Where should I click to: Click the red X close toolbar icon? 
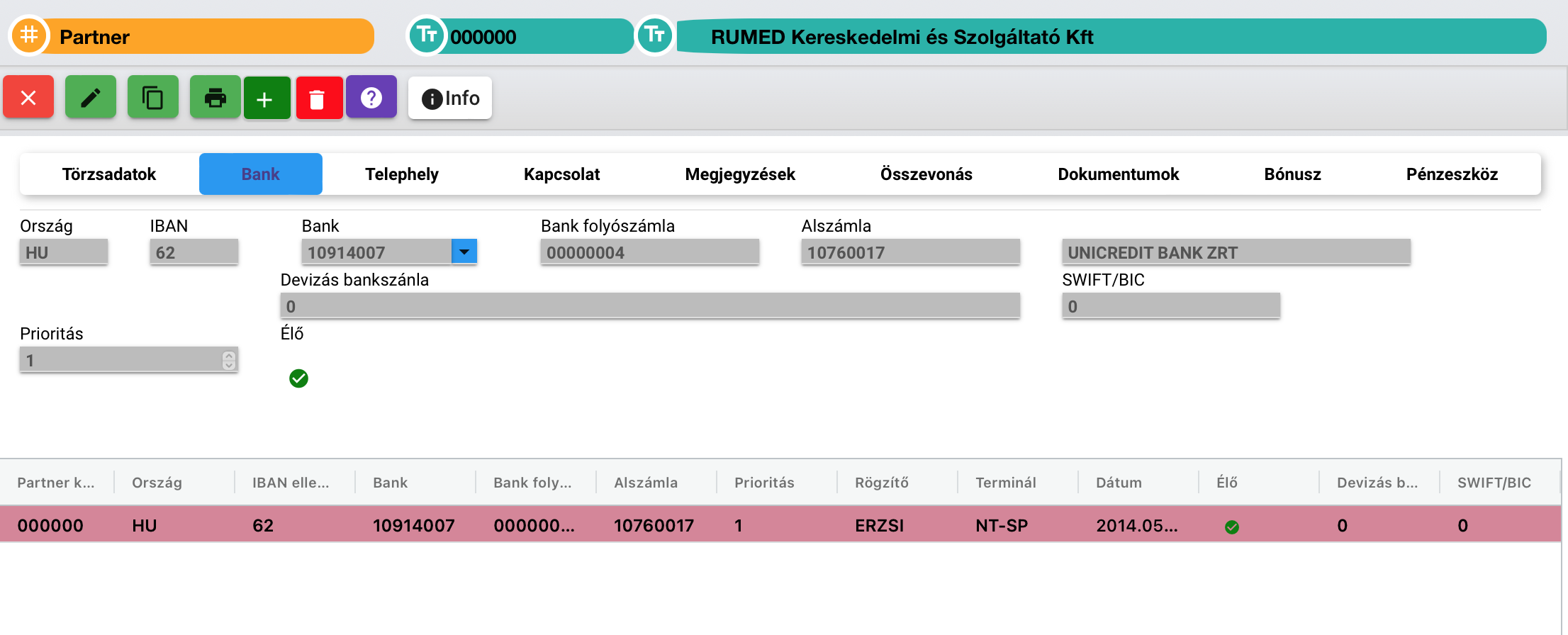(x=28, y=97)
